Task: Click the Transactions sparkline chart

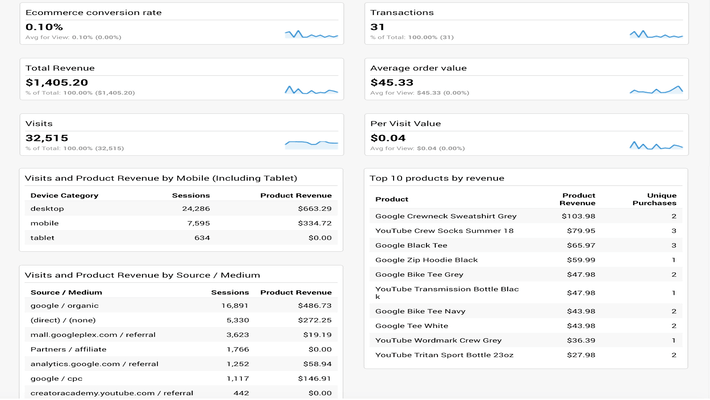Action: point(656,35)
